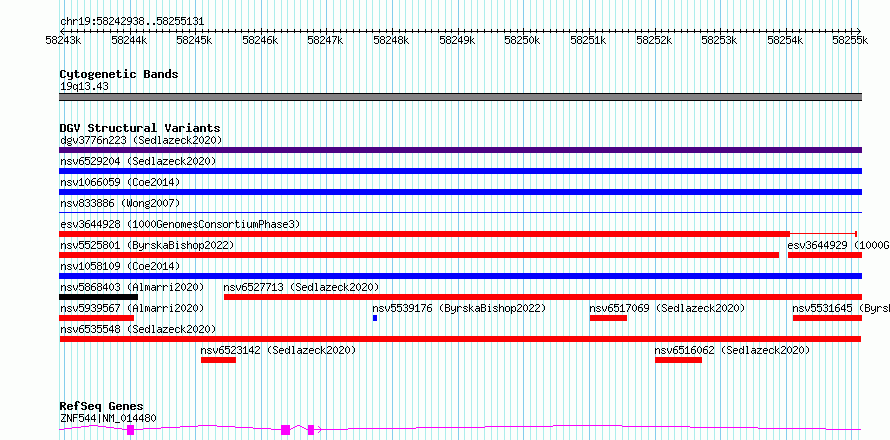Open the nsv6517069 (Sedlazeck2020) label
The width and height of the screenshot is (890, 440).
tap(667, 308)
